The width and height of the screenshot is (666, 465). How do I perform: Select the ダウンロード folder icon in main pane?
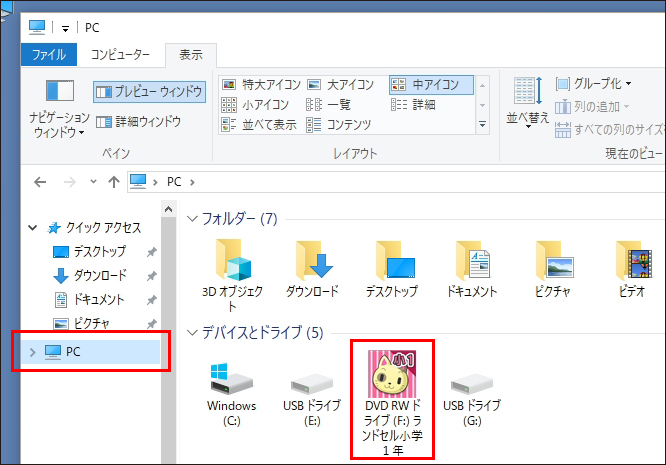point(313,269)
